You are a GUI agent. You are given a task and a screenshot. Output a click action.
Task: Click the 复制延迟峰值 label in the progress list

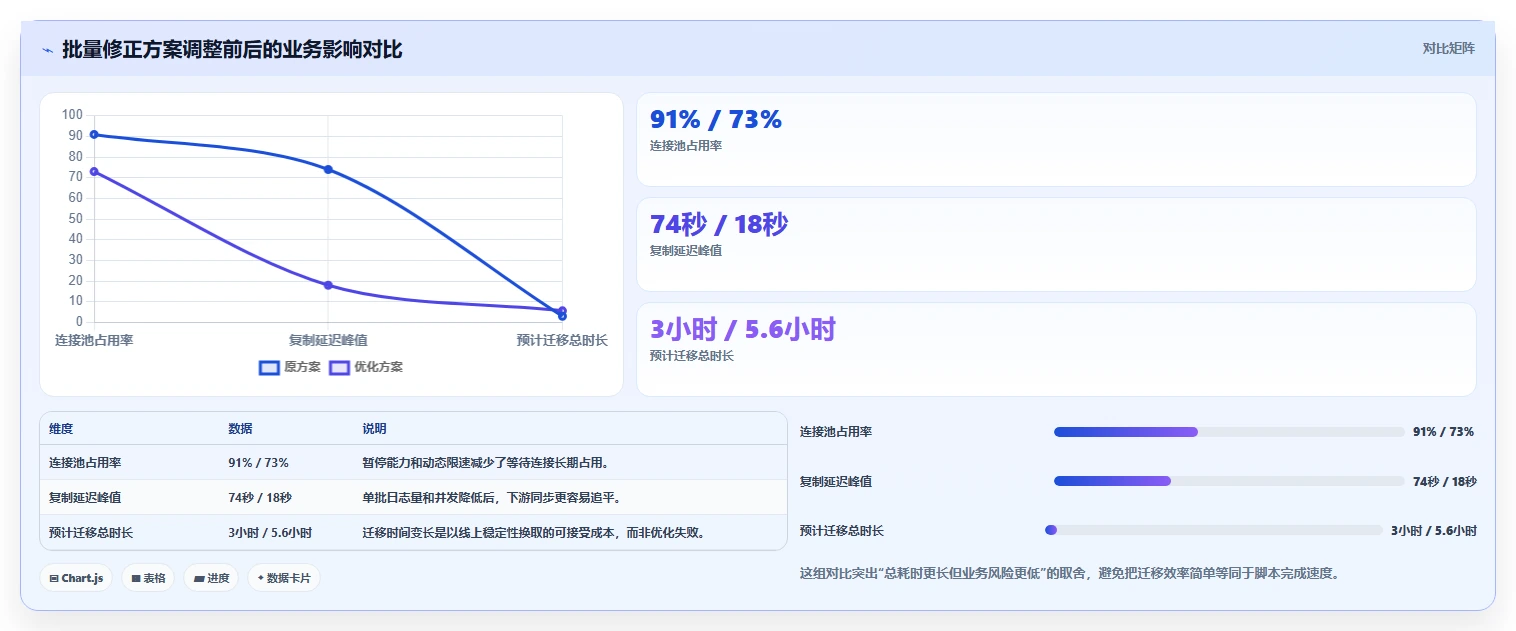(836, 481)
